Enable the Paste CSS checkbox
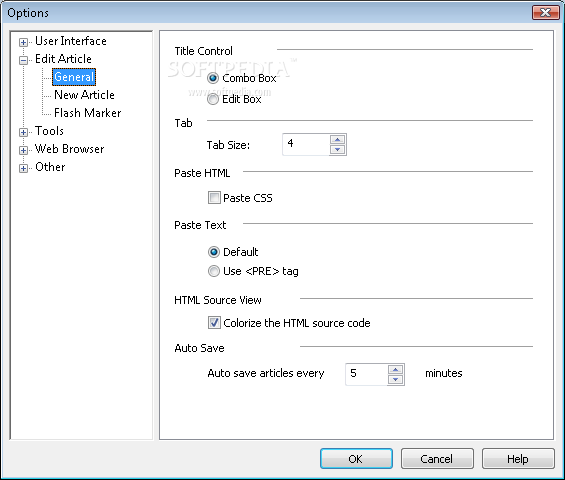The width and height of the screenshot is (565, 480). (214, 198)
